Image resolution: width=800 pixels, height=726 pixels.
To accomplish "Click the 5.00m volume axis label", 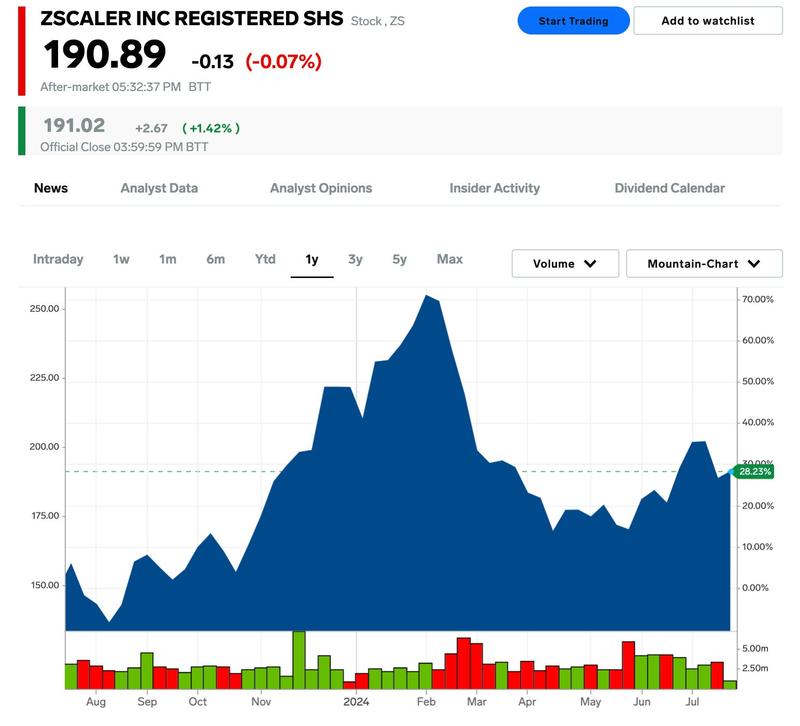I will pyautogui.click(x=755, y=648).
